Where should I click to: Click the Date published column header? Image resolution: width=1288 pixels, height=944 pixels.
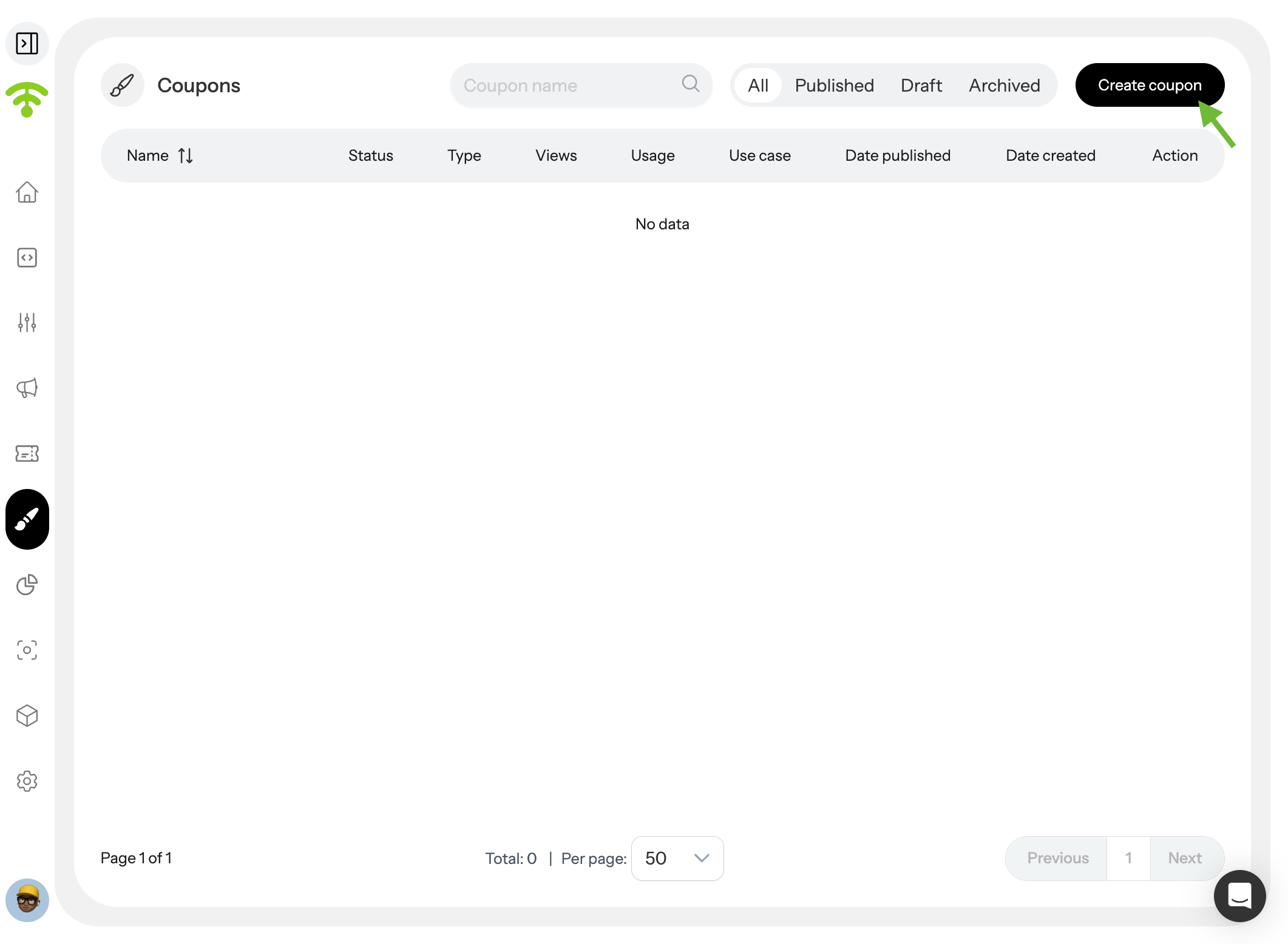898,156
